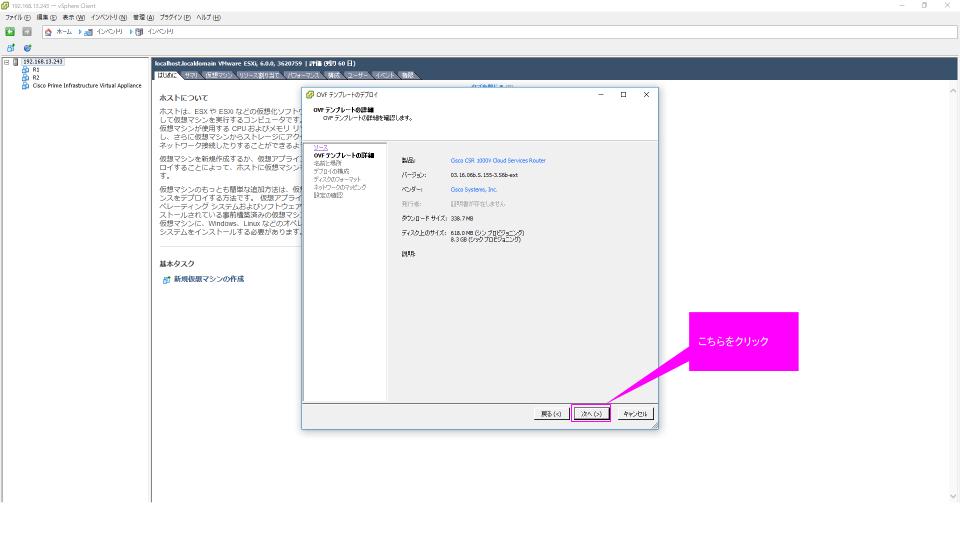The width and height of the screenshot is (960, 540).
Task: Collapse the 192.168.13.243 host tree node
Action: pos(7,62)
